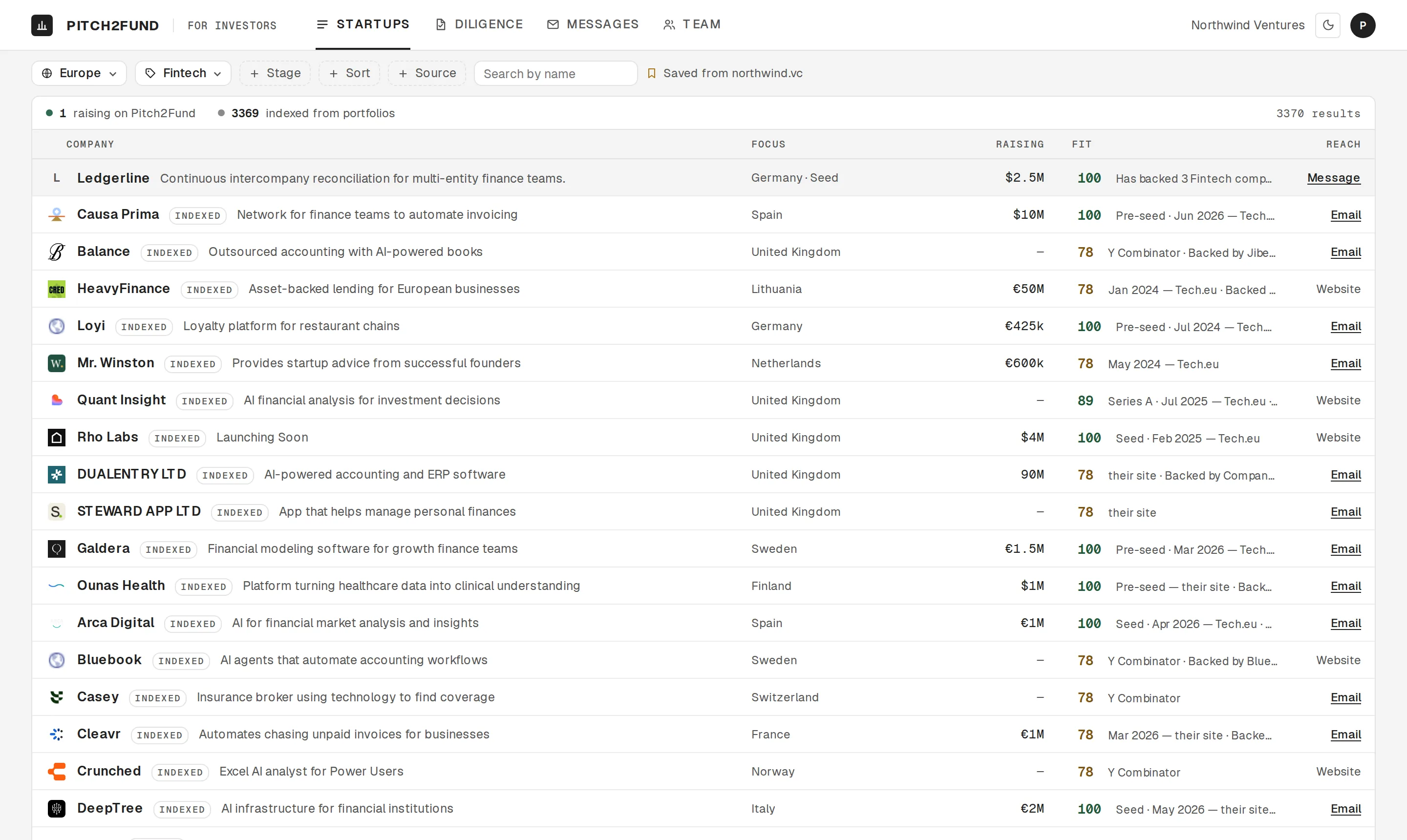Click the Saved from northwind.vc bookmark
Viewport: 1407px width, 840px height.
[x=725, y=73]
